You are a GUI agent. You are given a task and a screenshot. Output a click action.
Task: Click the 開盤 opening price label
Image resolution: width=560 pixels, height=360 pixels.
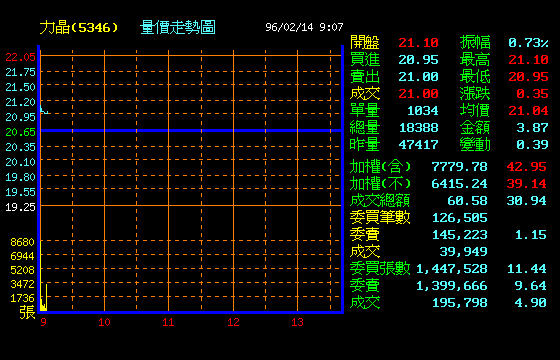click(x=365, y=42)
